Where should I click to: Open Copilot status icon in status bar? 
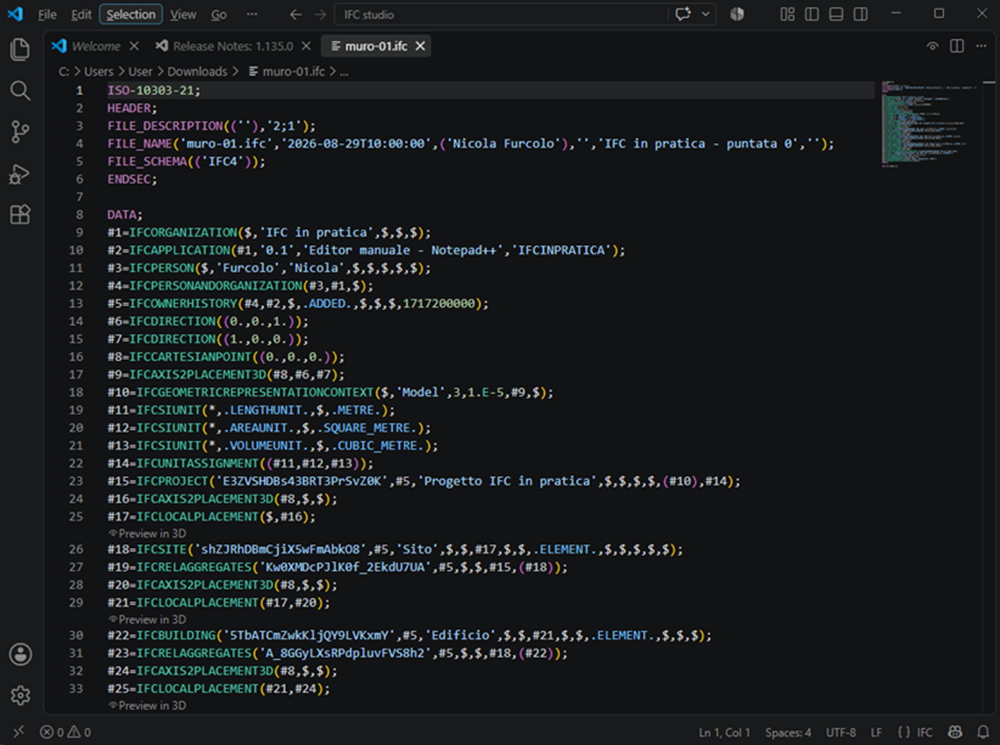[955, 732]
